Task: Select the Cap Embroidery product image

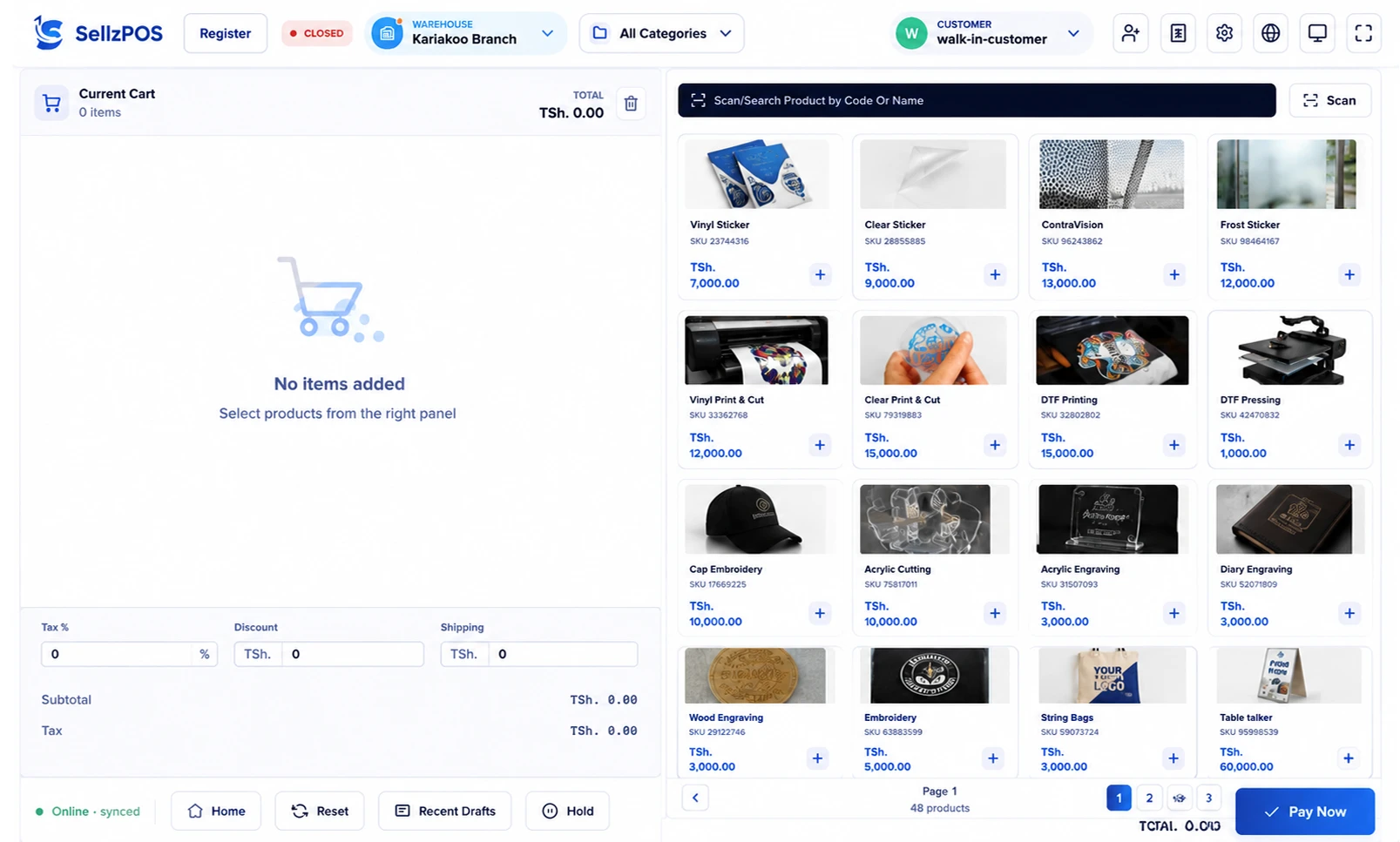Action: 756,519
